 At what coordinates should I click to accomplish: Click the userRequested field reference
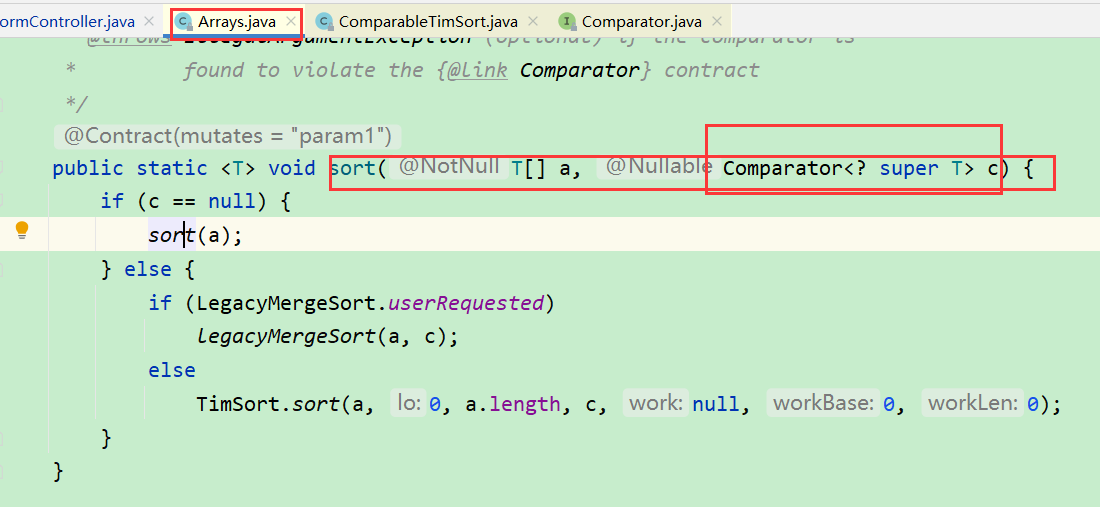point(466,303)
